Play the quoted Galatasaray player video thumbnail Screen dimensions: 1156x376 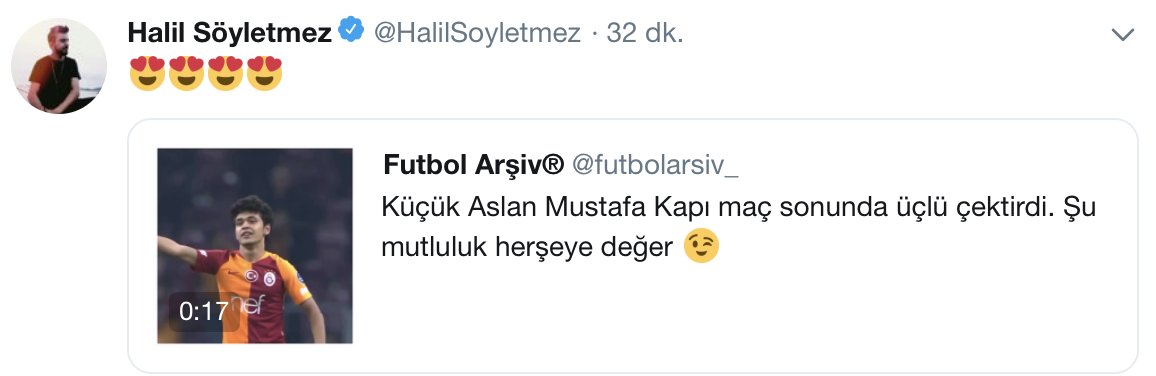click(255, 246)
